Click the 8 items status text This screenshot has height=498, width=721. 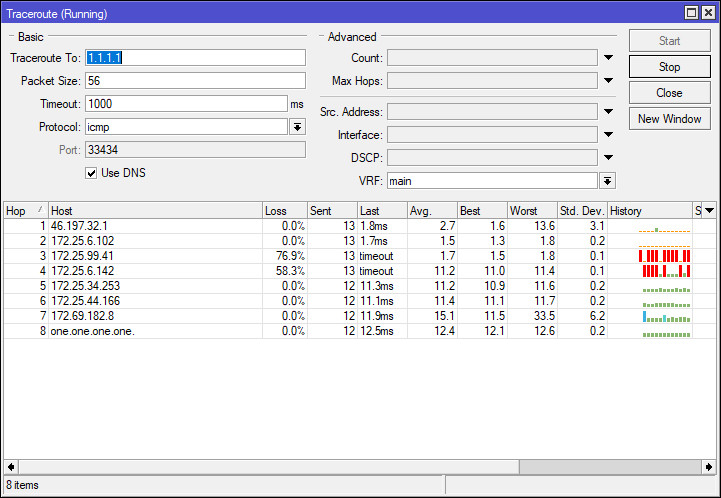pos(22,485)
